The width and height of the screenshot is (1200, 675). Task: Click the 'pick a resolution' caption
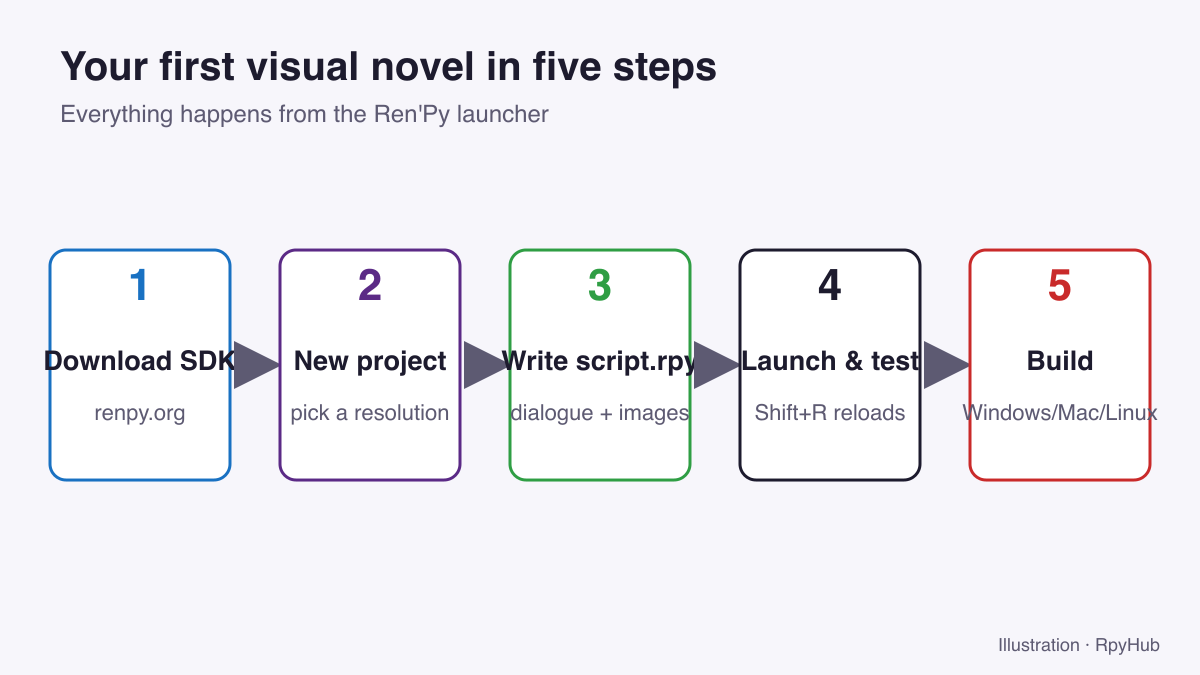pyautogui.click(x=370, y=412)
